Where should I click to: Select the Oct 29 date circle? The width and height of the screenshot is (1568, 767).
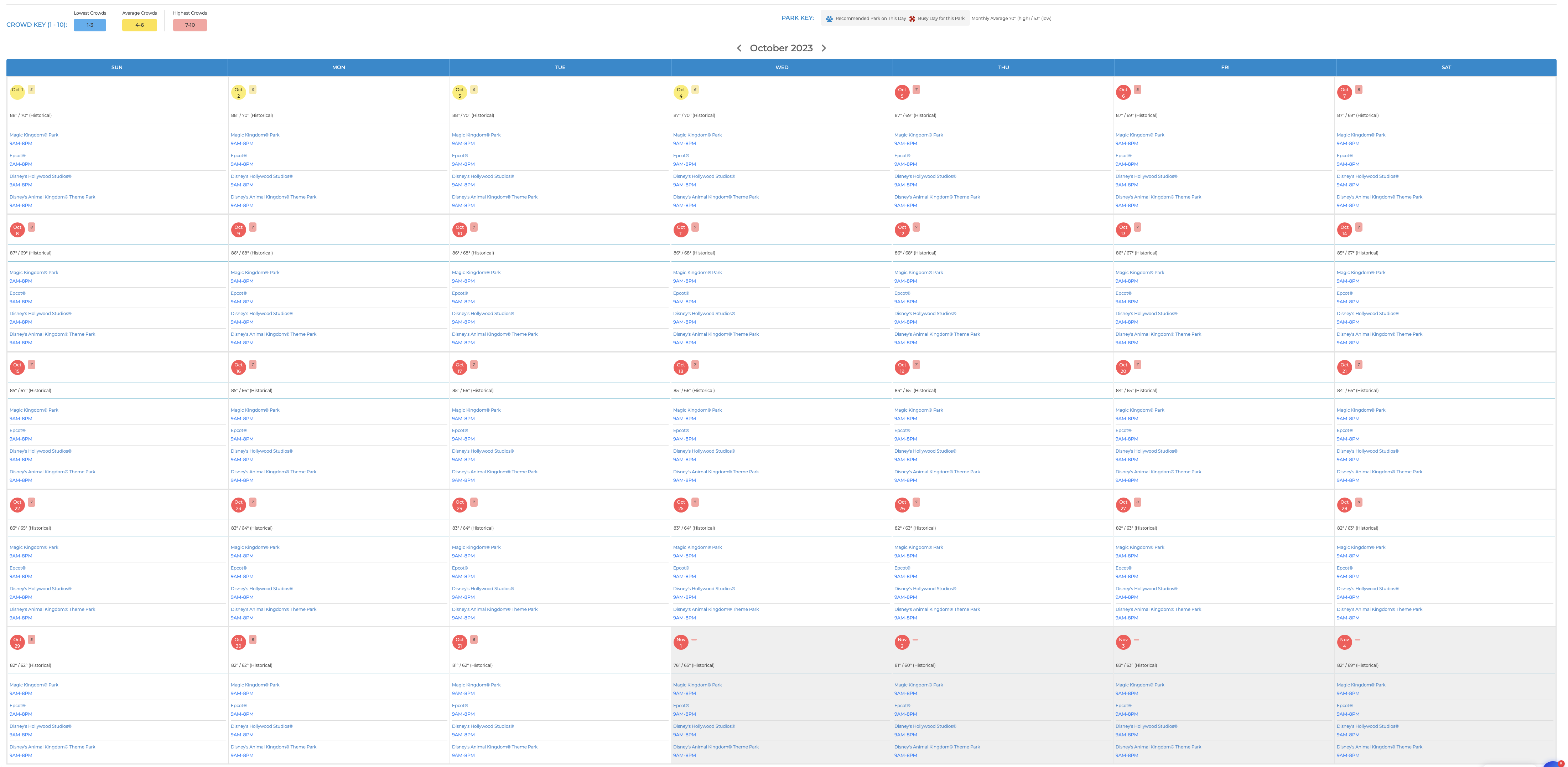coord(17,642)
